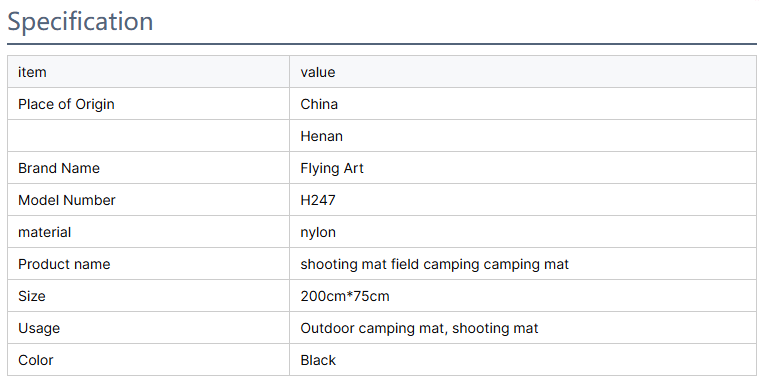Click the Place of Origin label
The height and width of the screenshot is (385, 765).
pos(66,104)
